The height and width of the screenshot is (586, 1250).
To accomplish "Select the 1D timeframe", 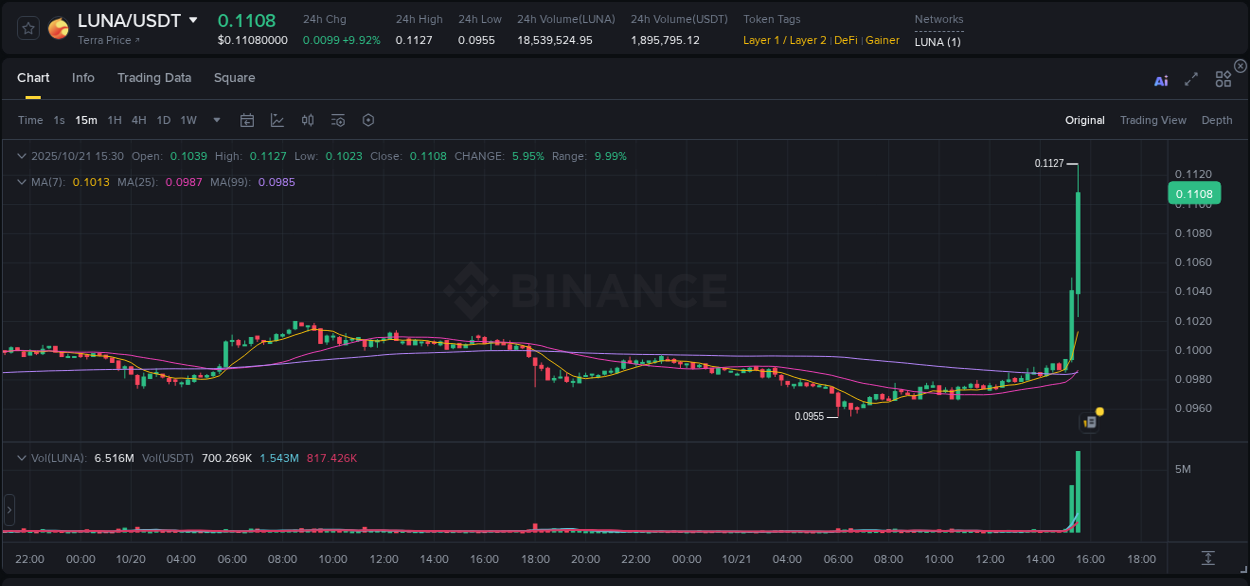I will pos(163,120).
